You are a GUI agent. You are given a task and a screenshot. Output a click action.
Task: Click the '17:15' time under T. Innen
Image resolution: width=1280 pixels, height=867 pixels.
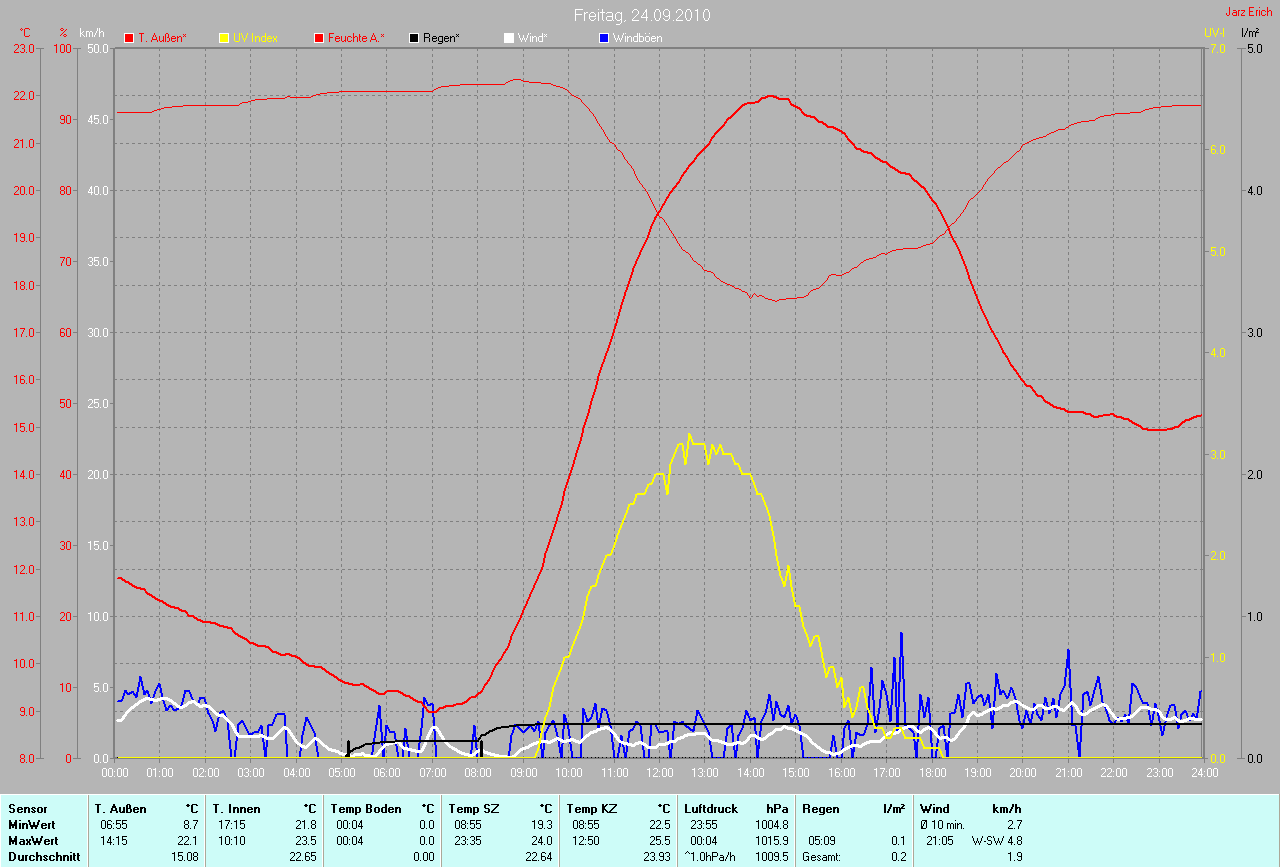pyautogui.click(x=231, y=825)
